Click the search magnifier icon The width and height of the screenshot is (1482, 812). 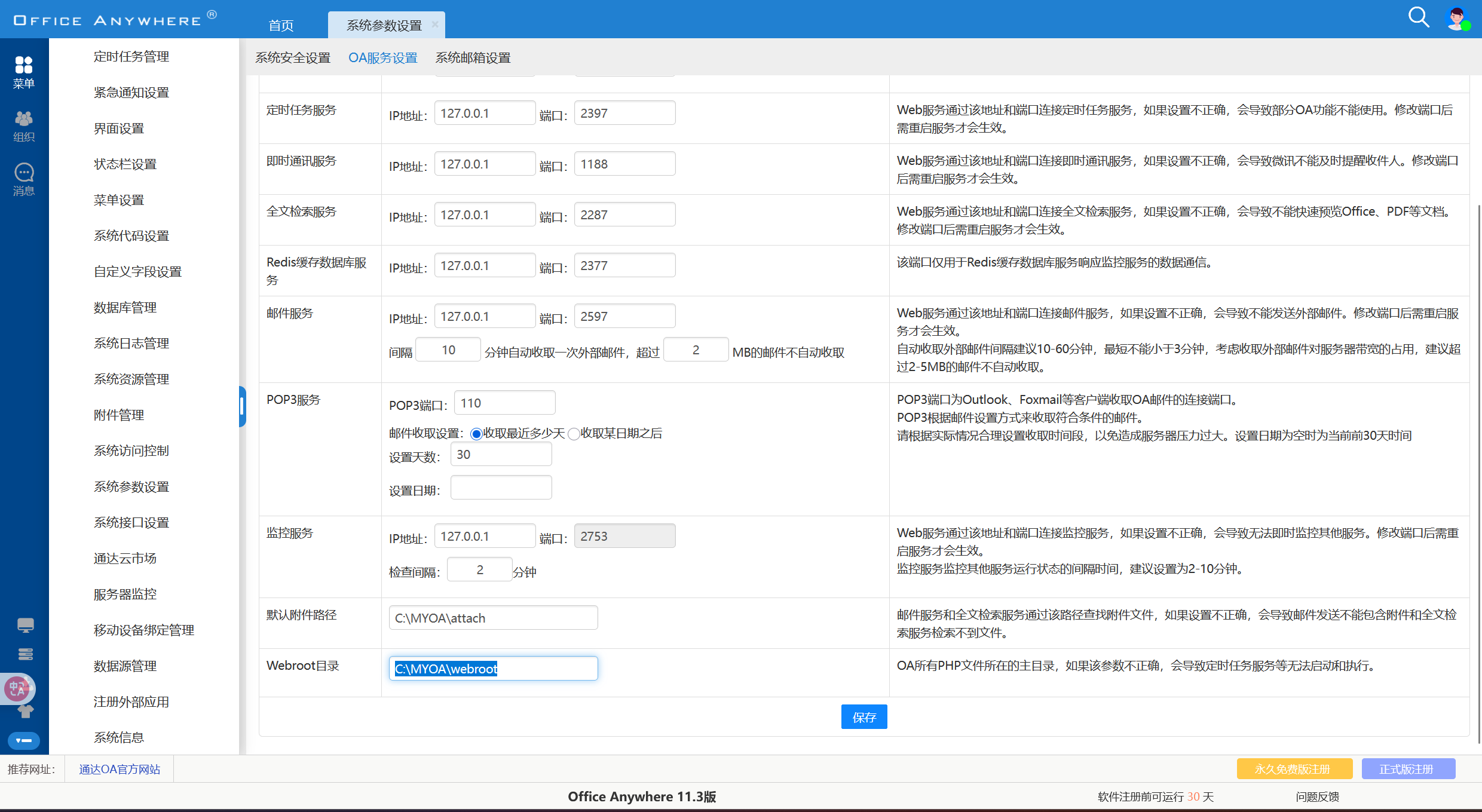(x=1419, y=17)
